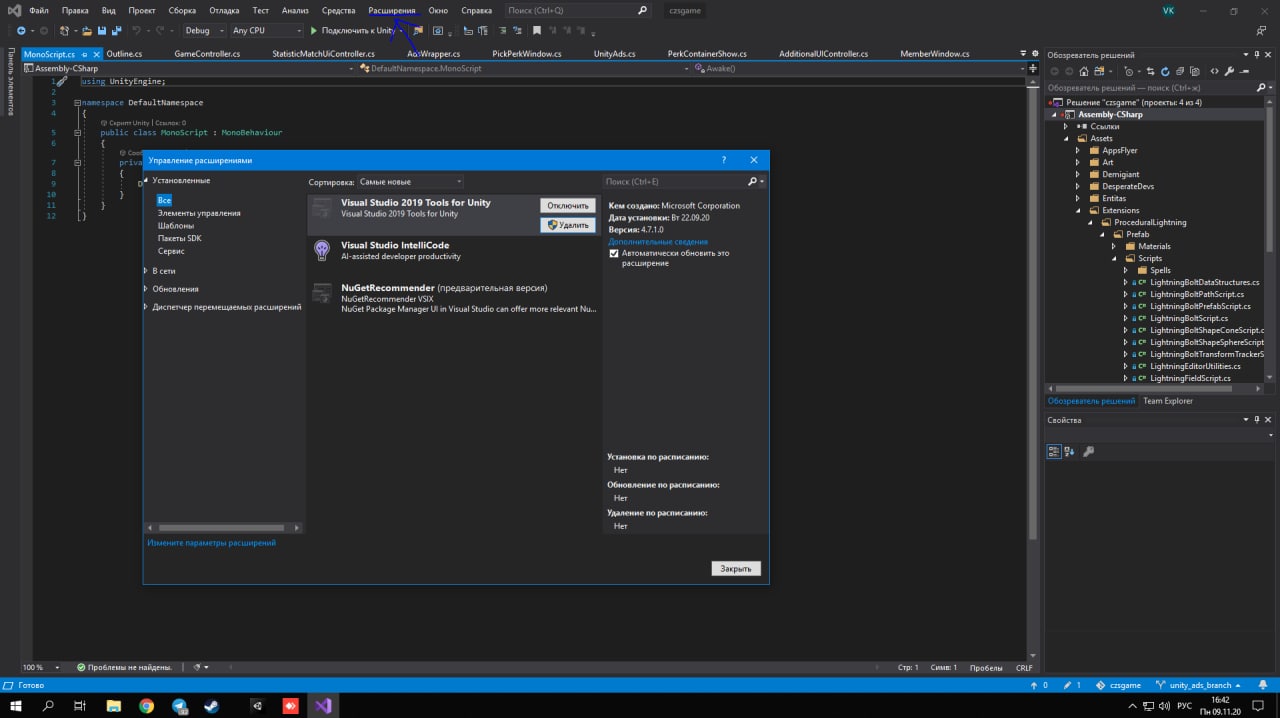Click the category list horizontal scrollbar in the dialog
Screen dimensions: 1280x718
pos(223,527)
